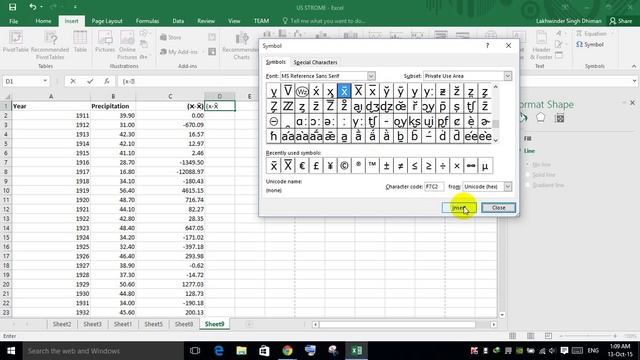Click the new sheet plus button

point(249,324)
